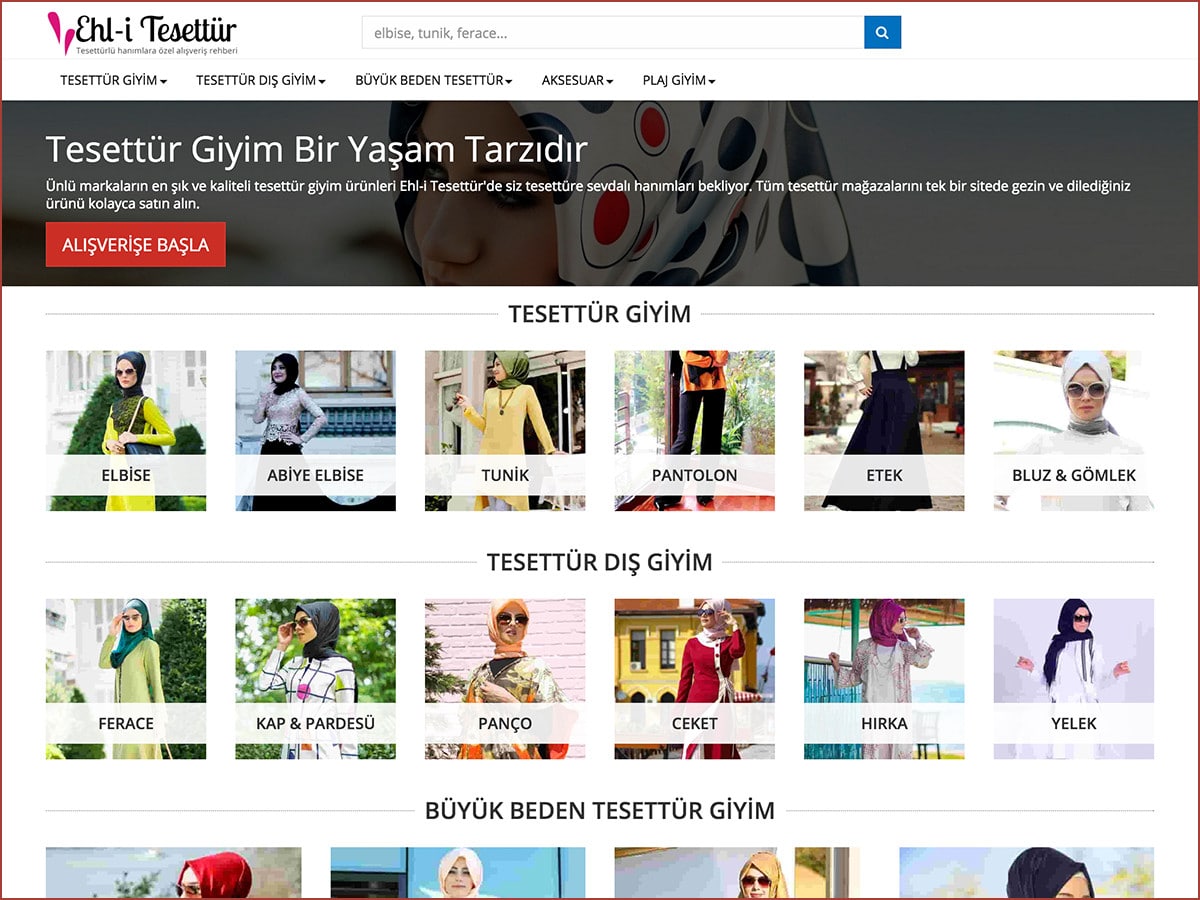Viewport: 1200px width, 900px height.
Task: Expand the TESETTÜR GİYİM dropdown menu
Action: point(113,80)
